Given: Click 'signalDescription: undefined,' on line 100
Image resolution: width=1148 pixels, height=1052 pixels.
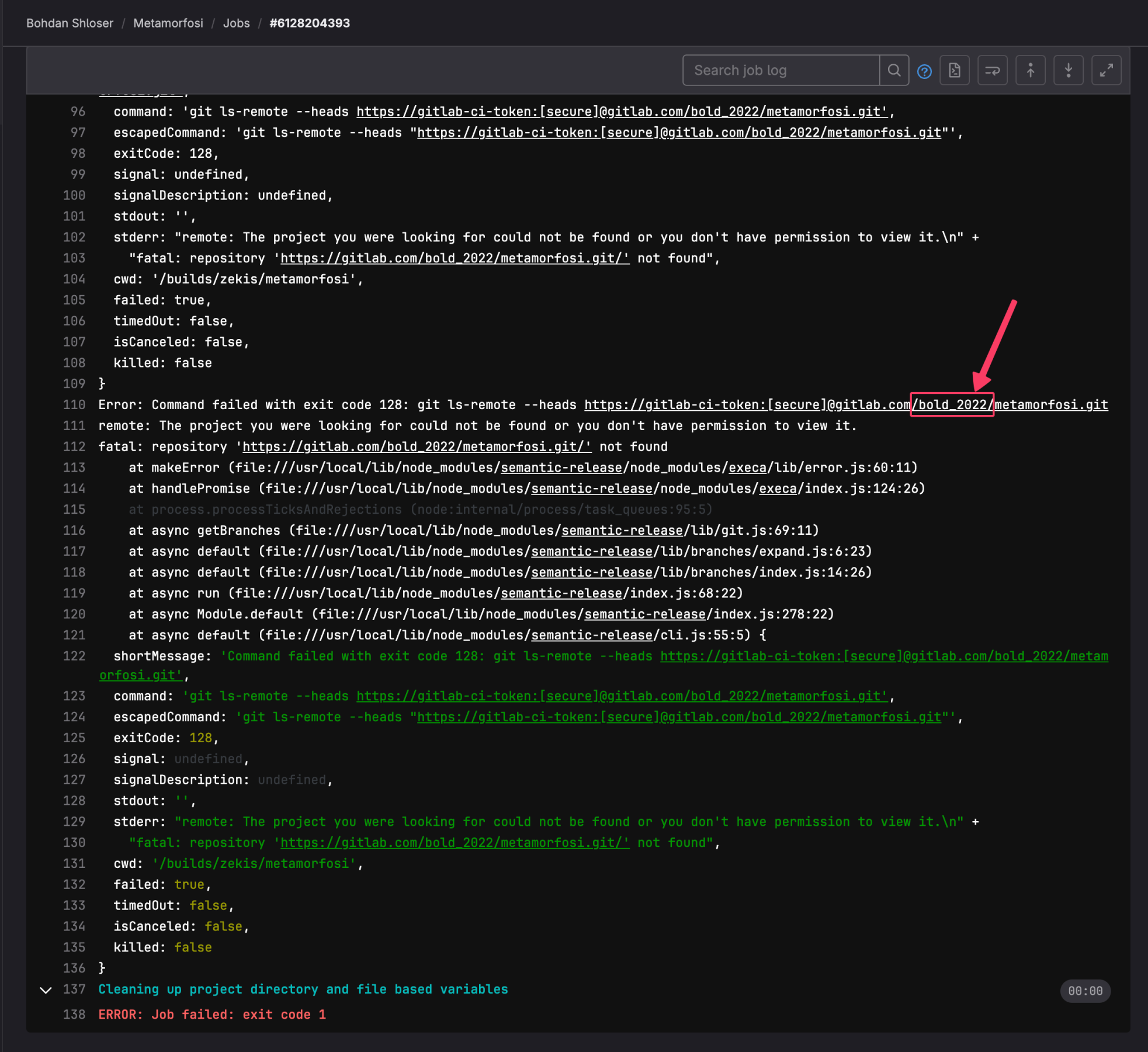Looking at the screenshot, I should (223, 196).
